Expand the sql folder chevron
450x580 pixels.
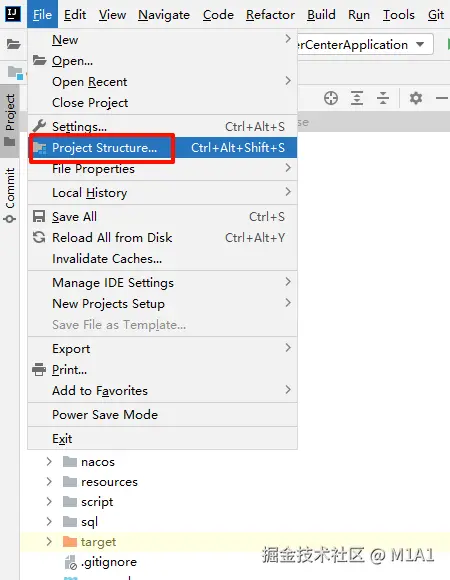[x=49, y=522]
